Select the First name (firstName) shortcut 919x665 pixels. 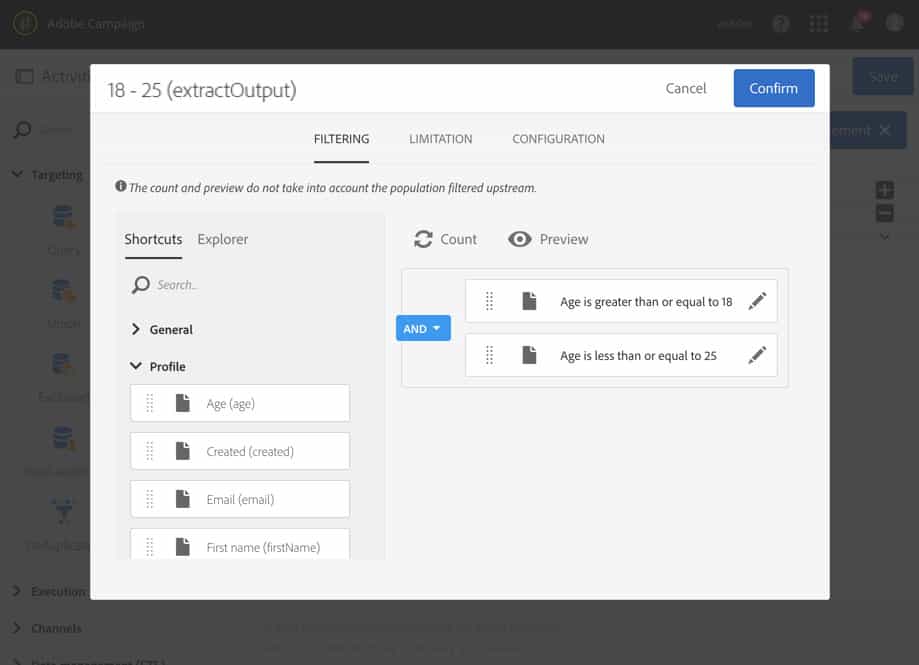tap(240, 545)
